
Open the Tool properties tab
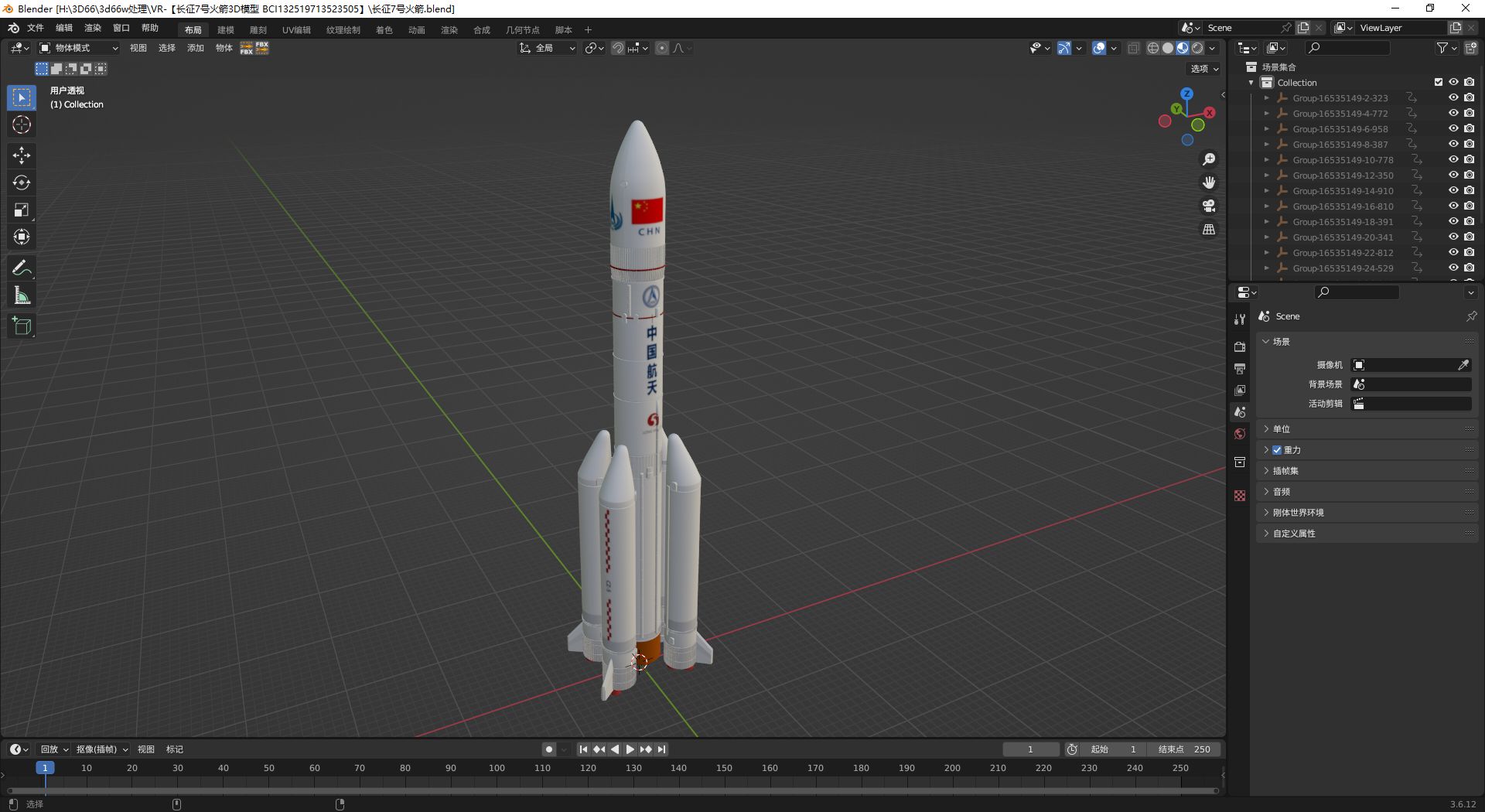pyautogui.click(x=1240, y=319)
